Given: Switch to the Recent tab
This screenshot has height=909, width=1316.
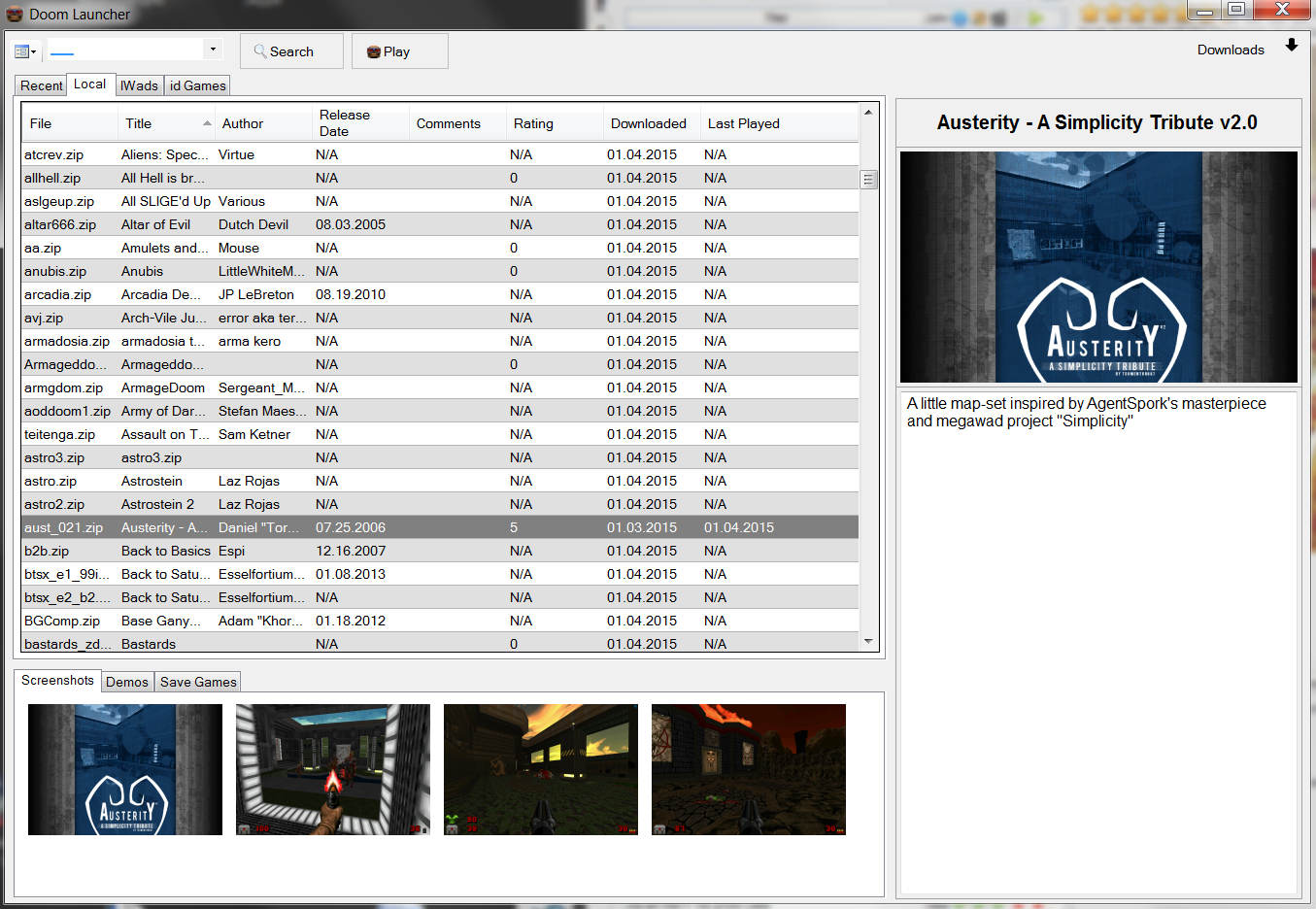Looking at the screenshot, I should [x=41, y=85].
